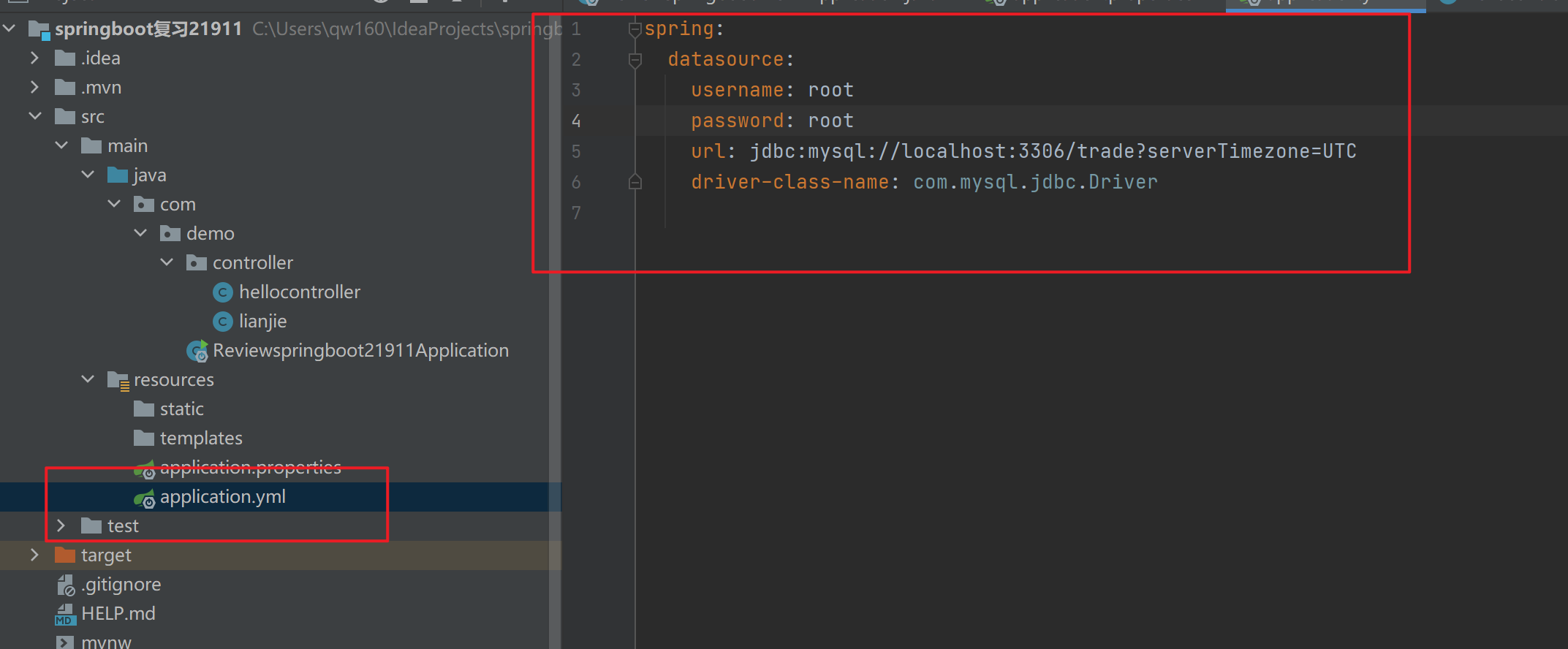Collapse the java source folder
The width and height of the screenshot is (1568, 649).
(x=88, y=175)
